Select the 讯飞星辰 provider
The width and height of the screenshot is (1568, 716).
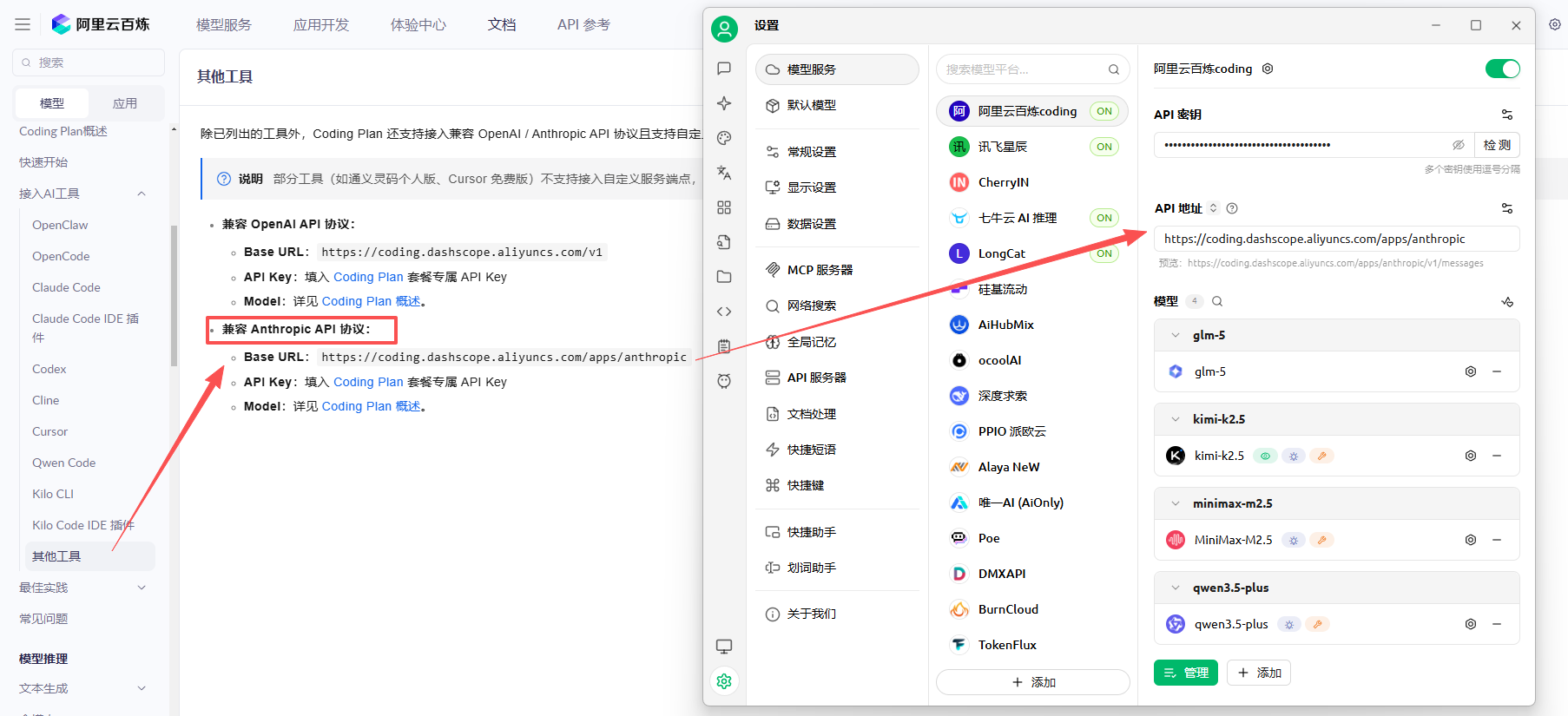pos(1003,147)
